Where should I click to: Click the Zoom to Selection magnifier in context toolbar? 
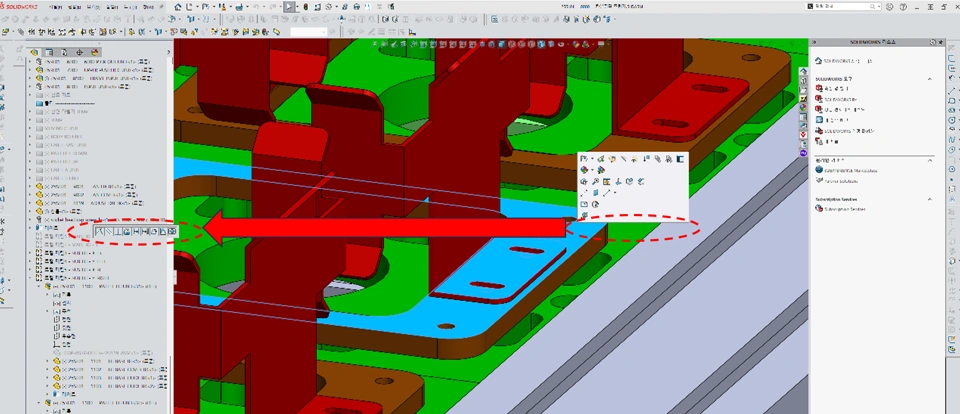[x=595, y=181]
